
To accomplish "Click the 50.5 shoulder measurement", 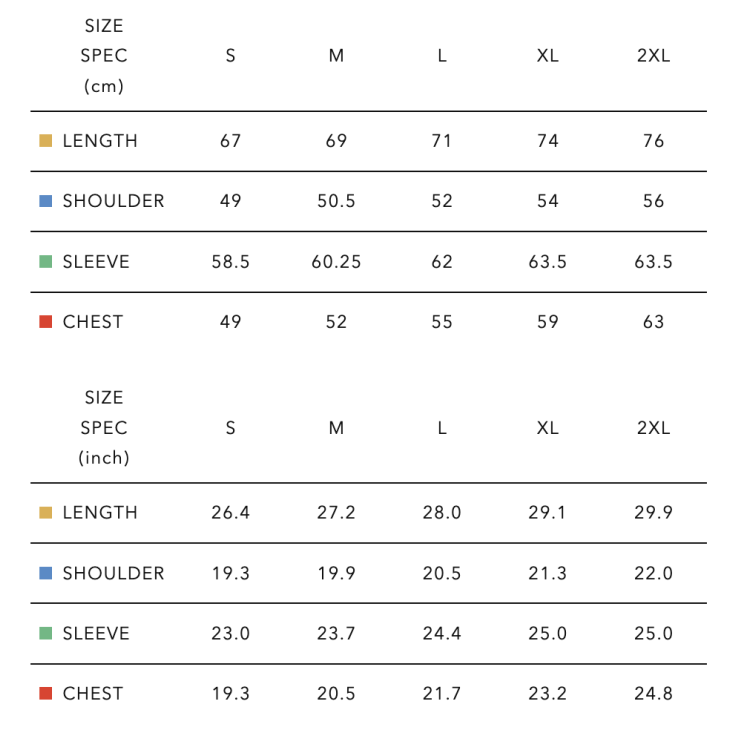I will (336, 201).
